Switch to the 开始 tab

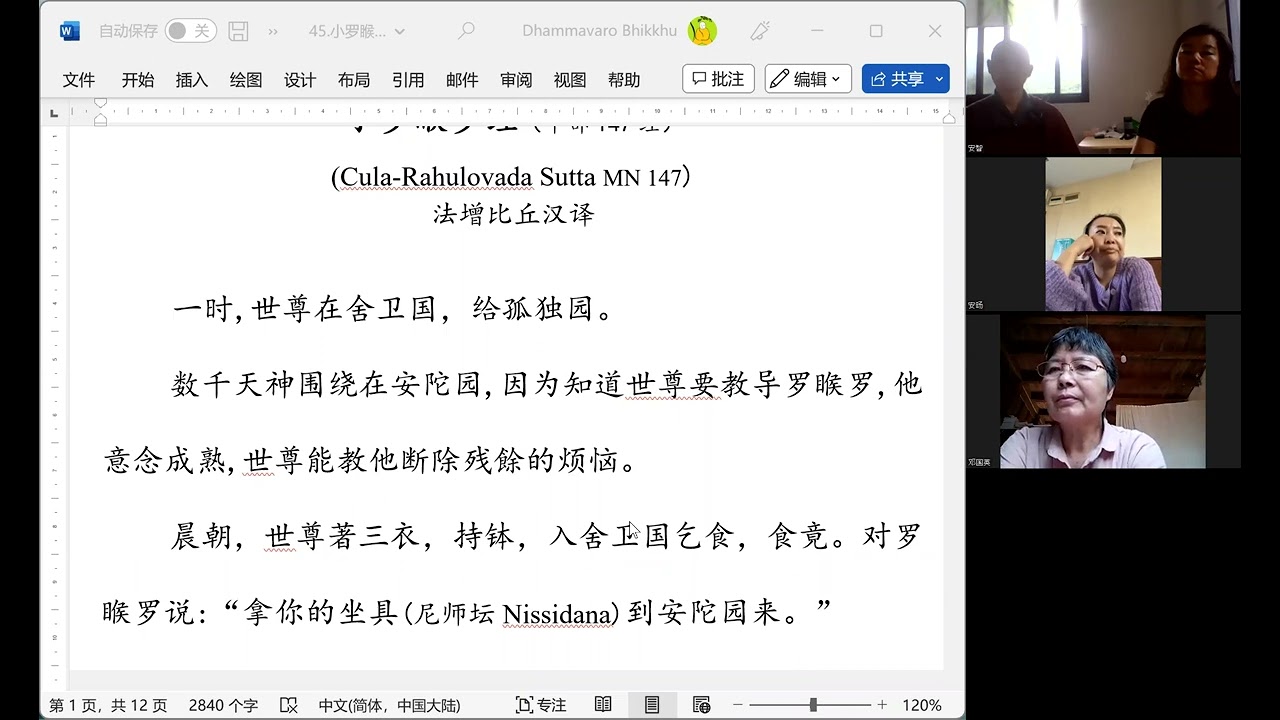pyautogui.click(x=138, y=80)
